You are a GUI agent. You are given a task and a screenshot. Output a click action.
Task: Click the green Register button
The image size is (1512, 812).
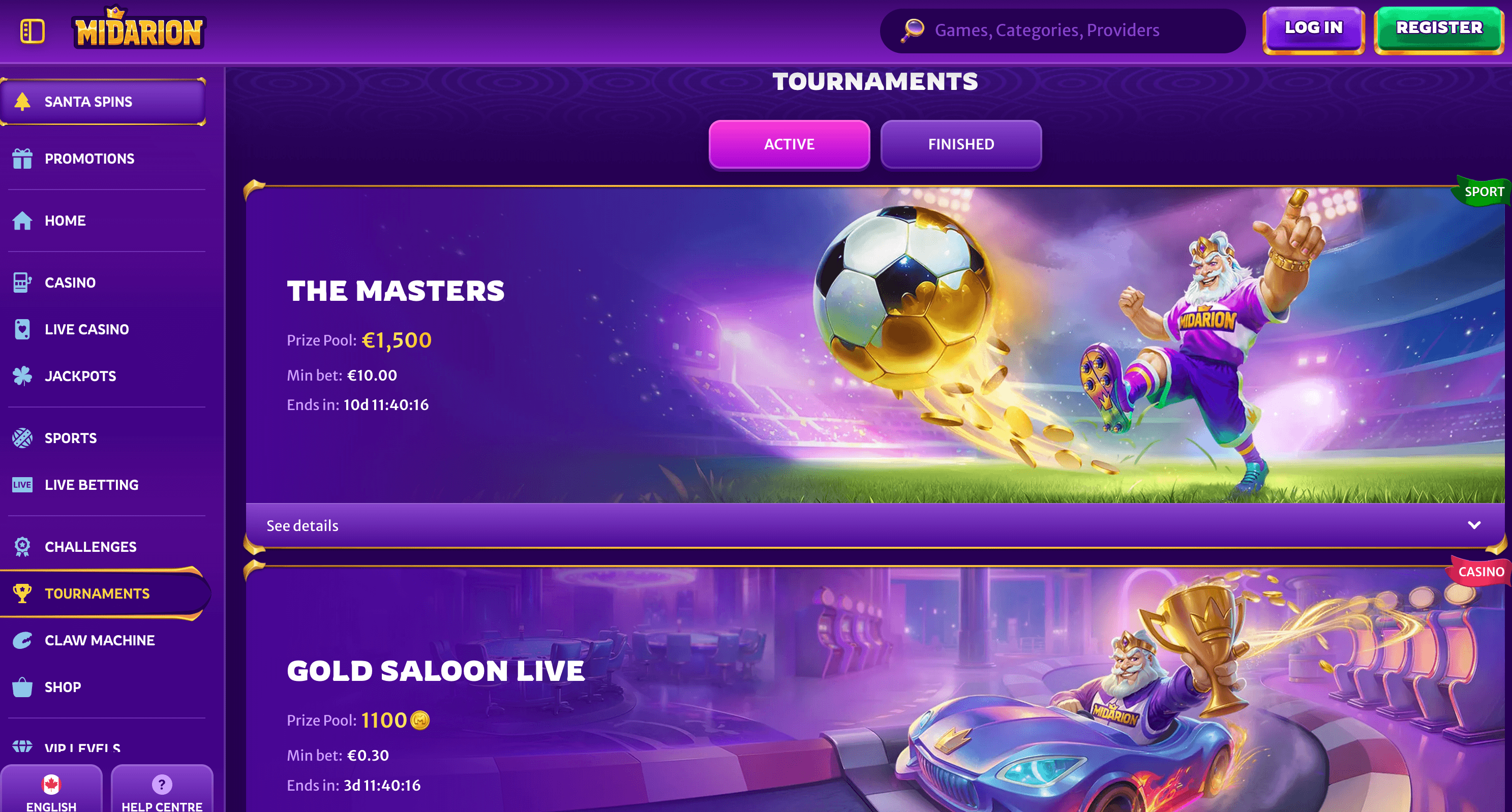point(1439,29)
